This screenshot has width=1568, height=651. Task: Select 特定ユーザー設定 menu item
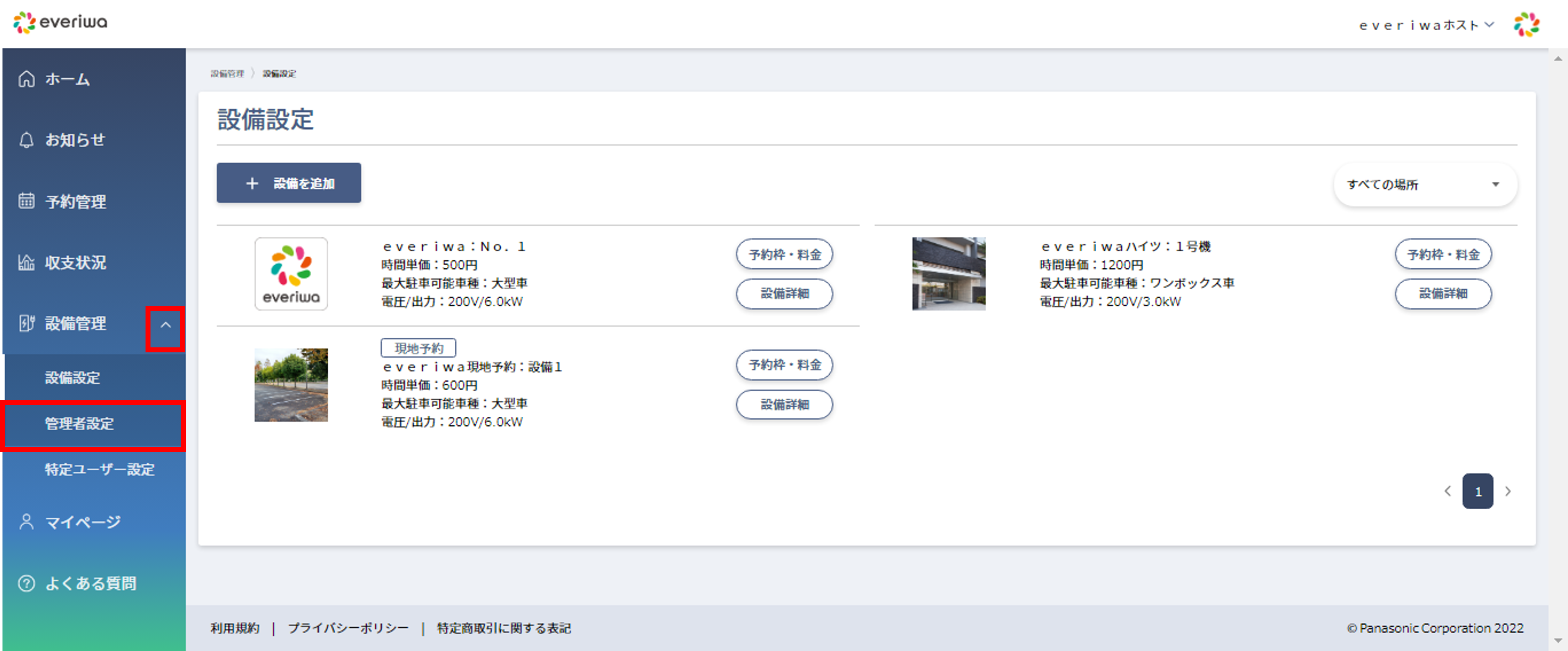coord(99,469)
